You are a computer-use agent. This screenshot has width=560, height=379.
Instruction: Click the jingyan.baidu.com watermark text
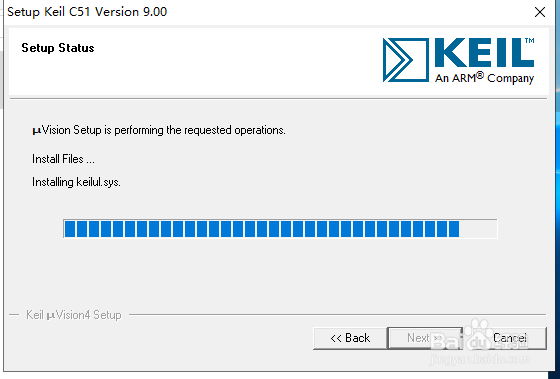(480, 359)
